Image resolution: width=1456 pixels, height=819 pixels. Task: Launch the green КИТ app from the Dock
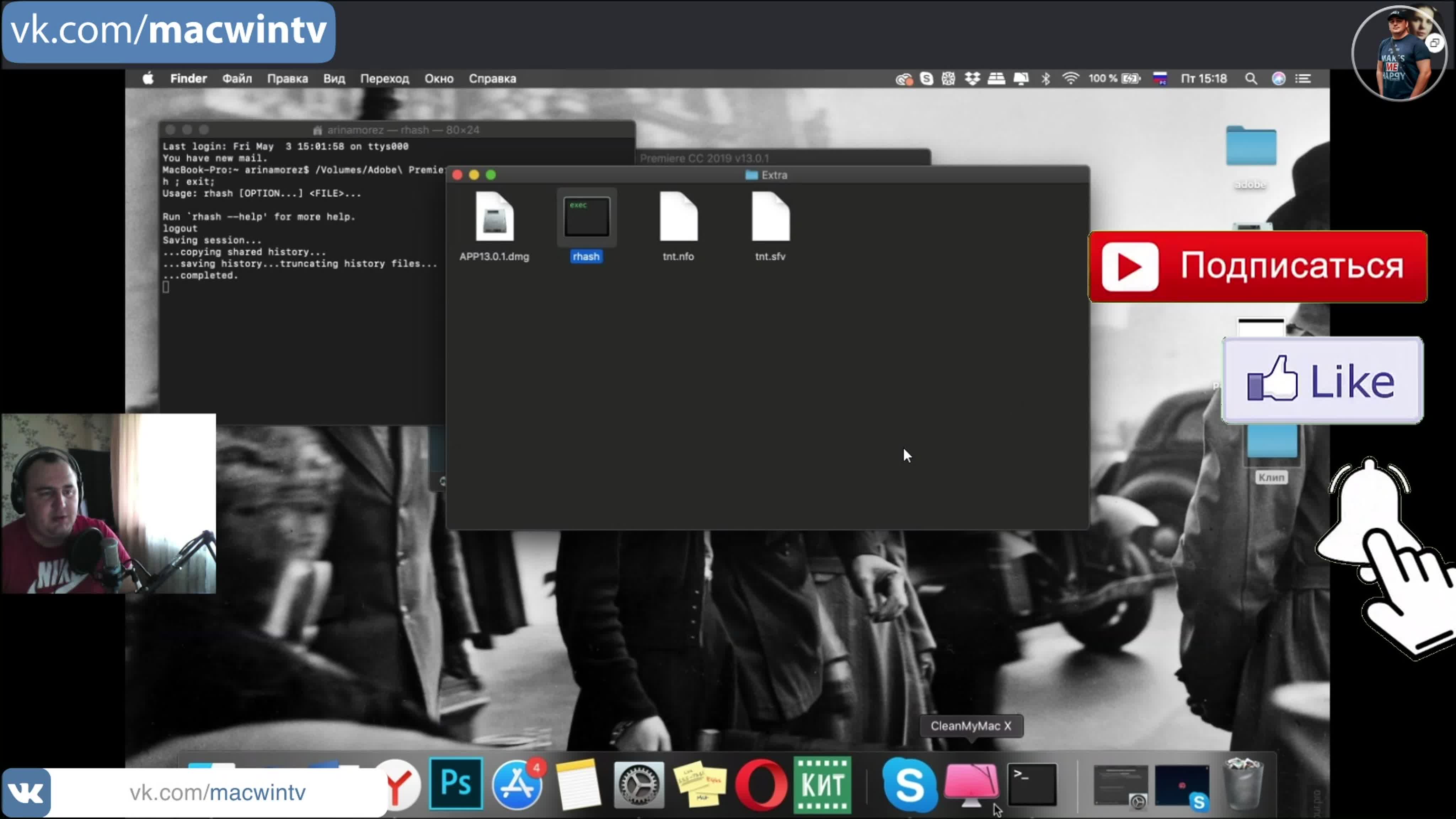[823, 785]
